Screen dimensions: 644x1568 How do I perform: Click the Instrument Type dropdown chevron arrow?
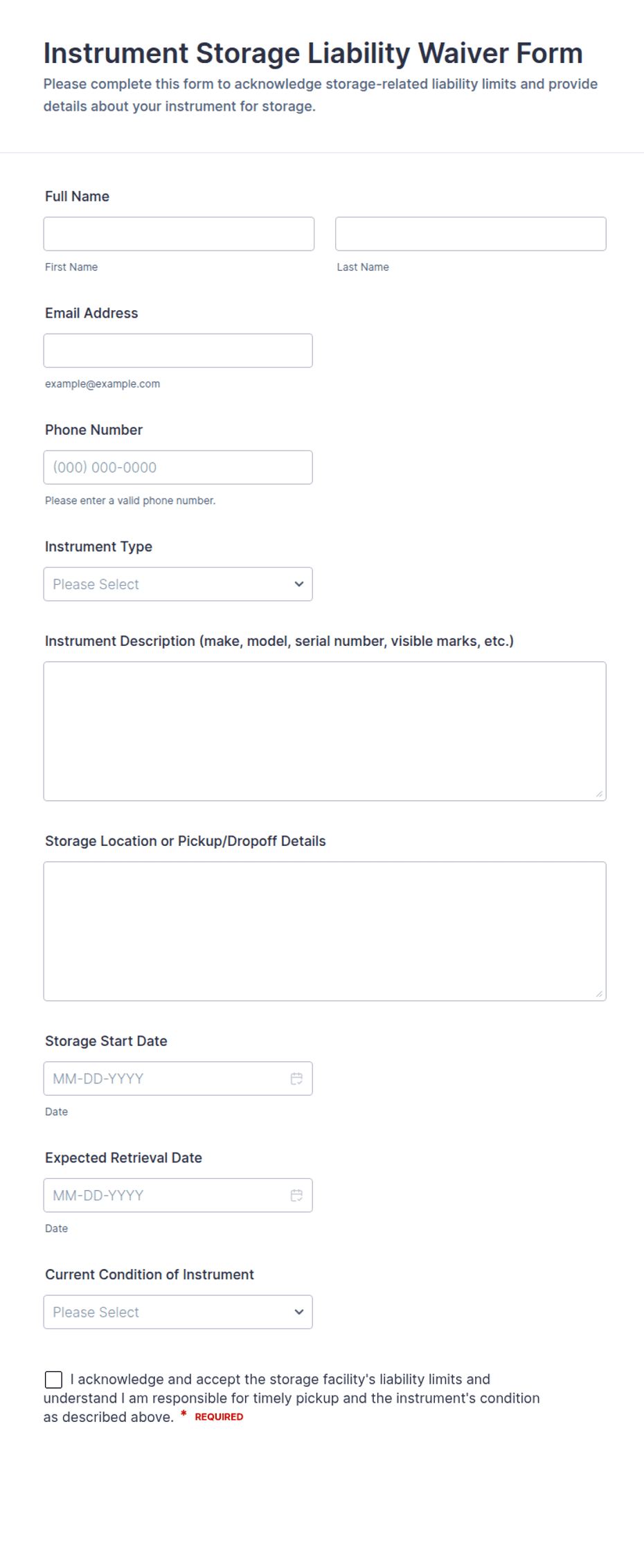(298, 584)
